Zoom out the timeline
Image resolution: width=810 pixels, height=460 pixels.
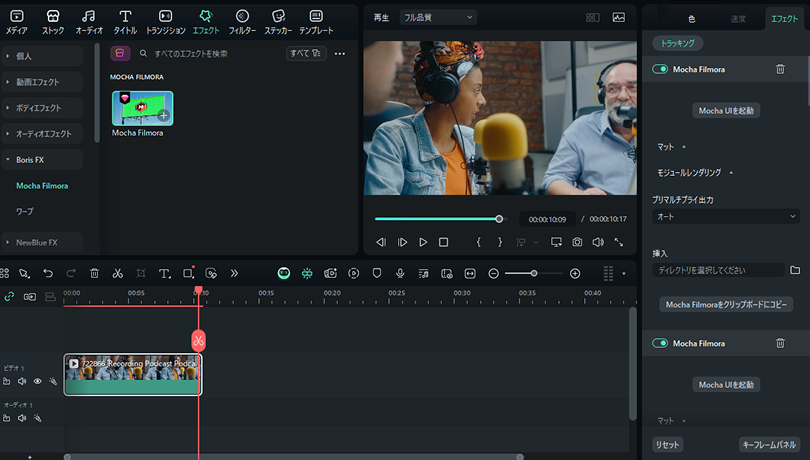[493, 273]
